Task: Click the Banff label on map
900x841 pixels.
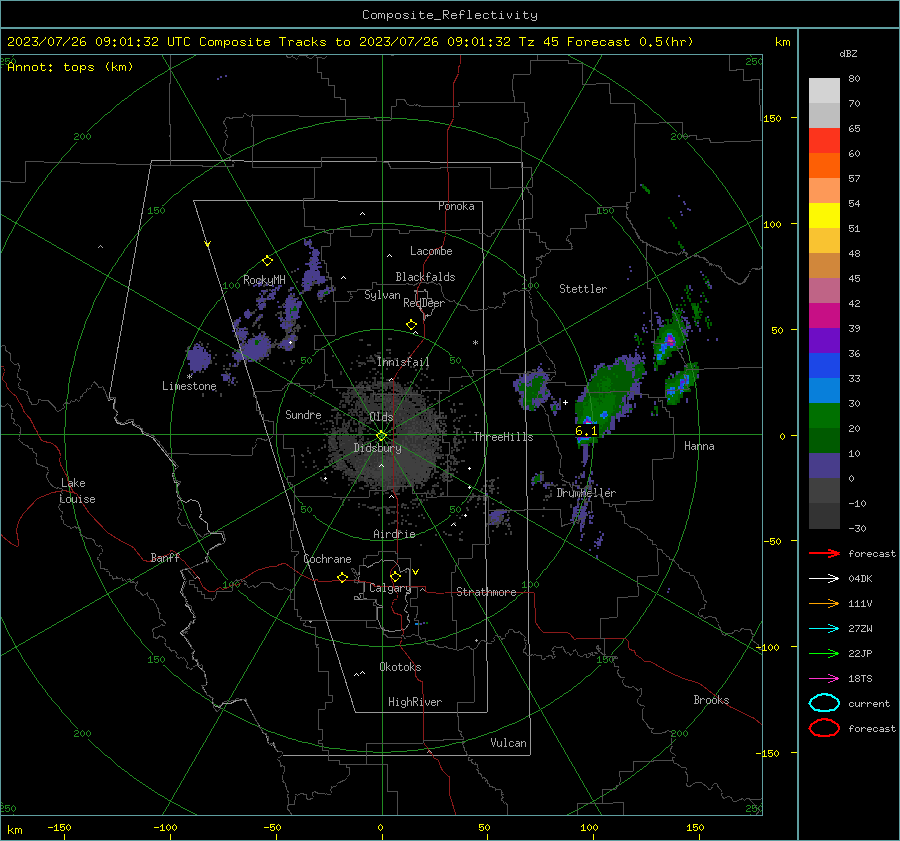Action: (165, 558)
